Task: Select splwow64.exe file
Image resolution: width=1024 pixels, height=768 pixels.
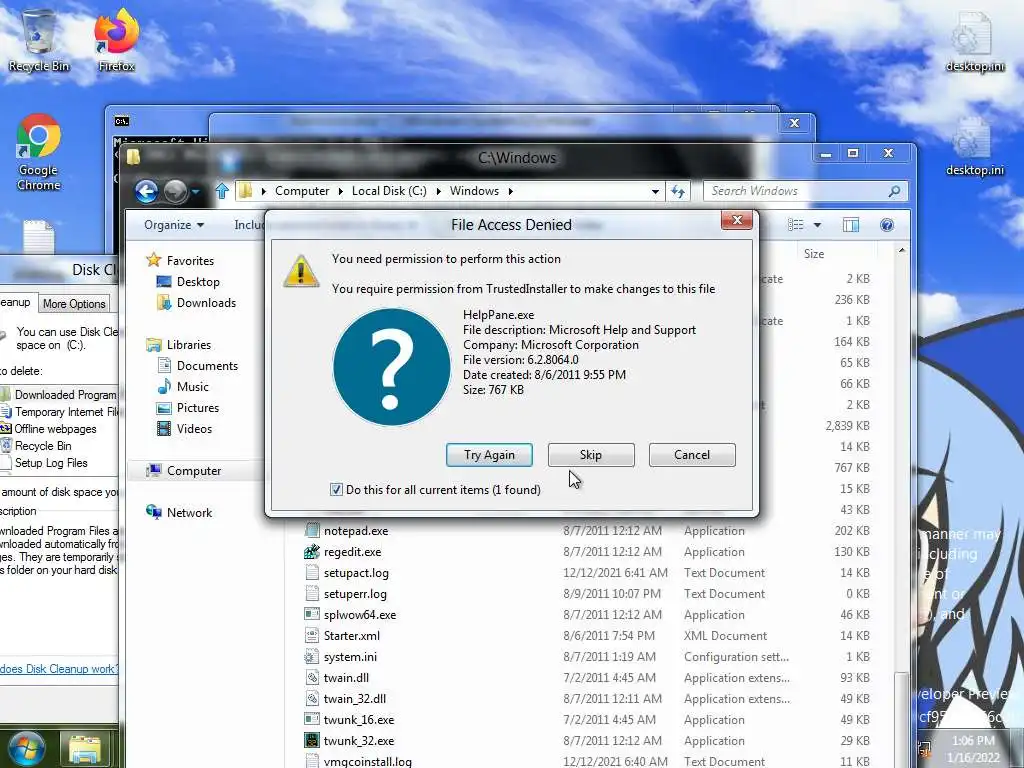Action: (x=360, y=615)
